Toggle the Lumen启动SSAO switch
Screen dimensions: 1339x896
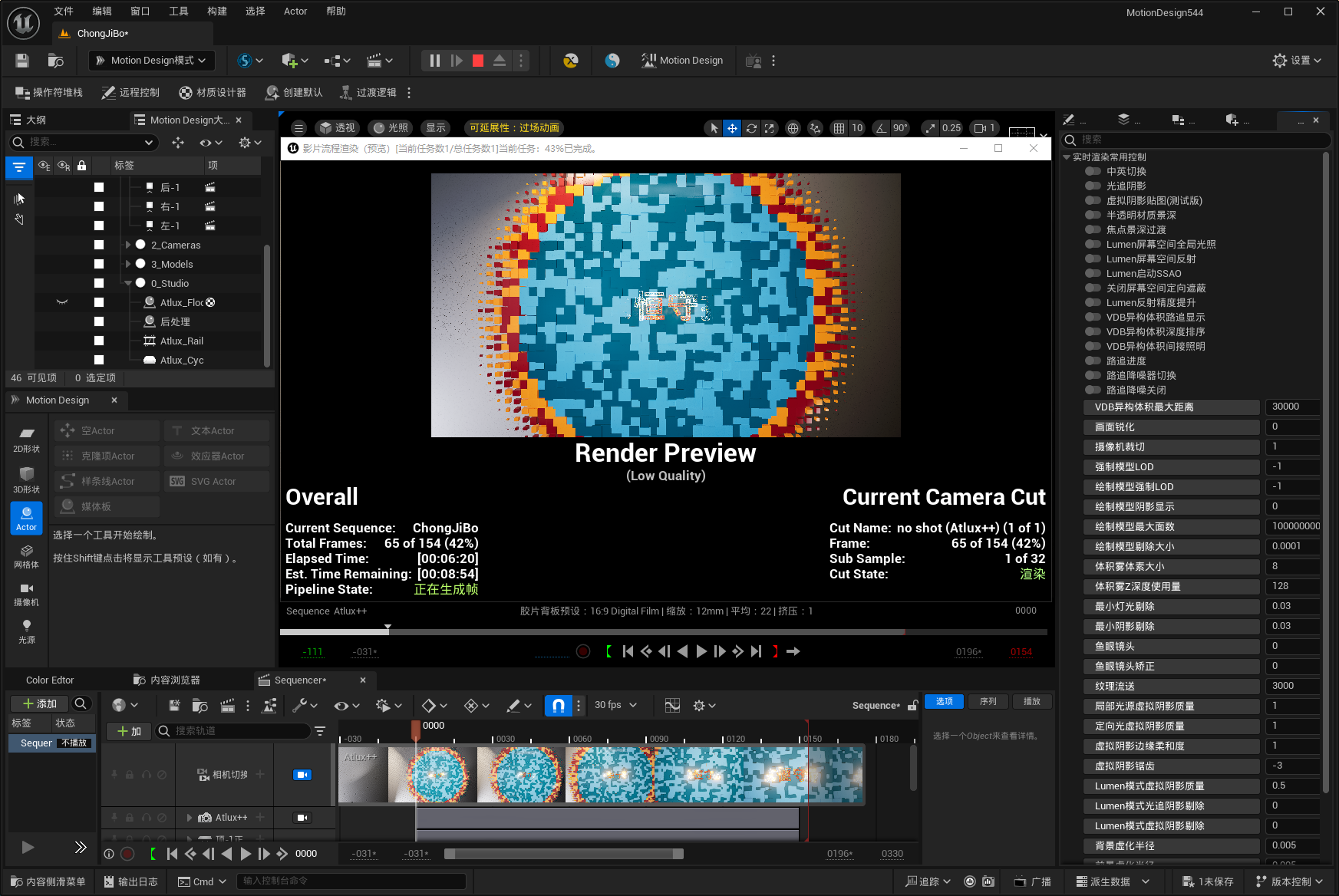1093,274
